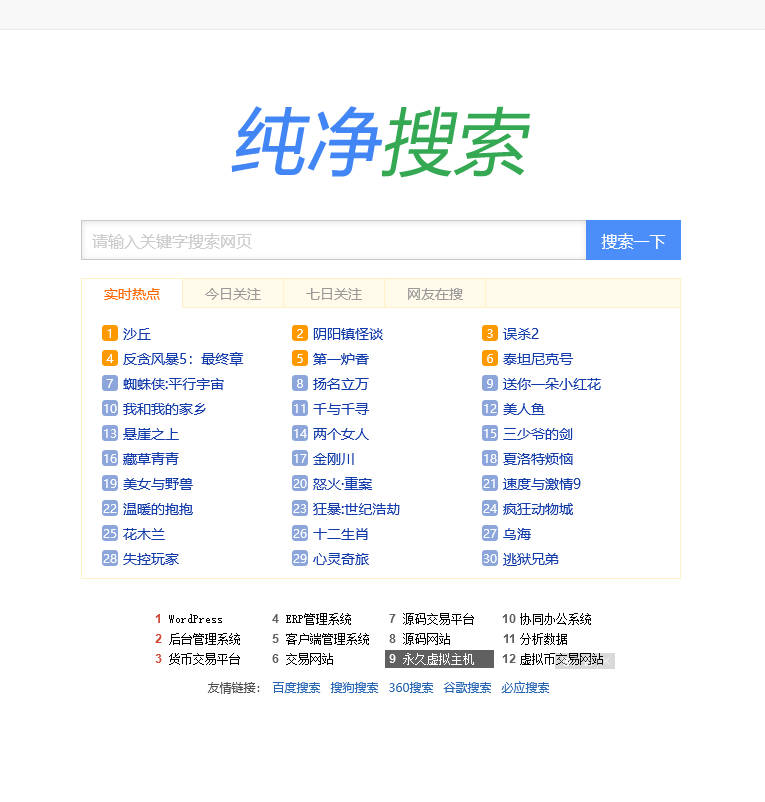
Task: Open hot topic 美人鱼
Action: pyautogui.click(x=524, y=409)
